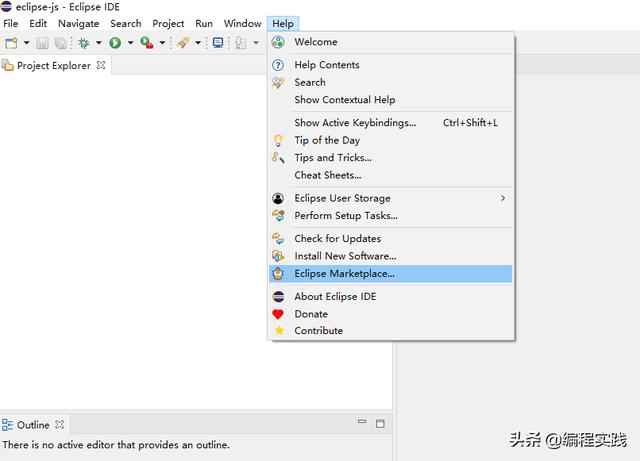Select Search in the Help menu
640x461 pixels.
[391, 82]
